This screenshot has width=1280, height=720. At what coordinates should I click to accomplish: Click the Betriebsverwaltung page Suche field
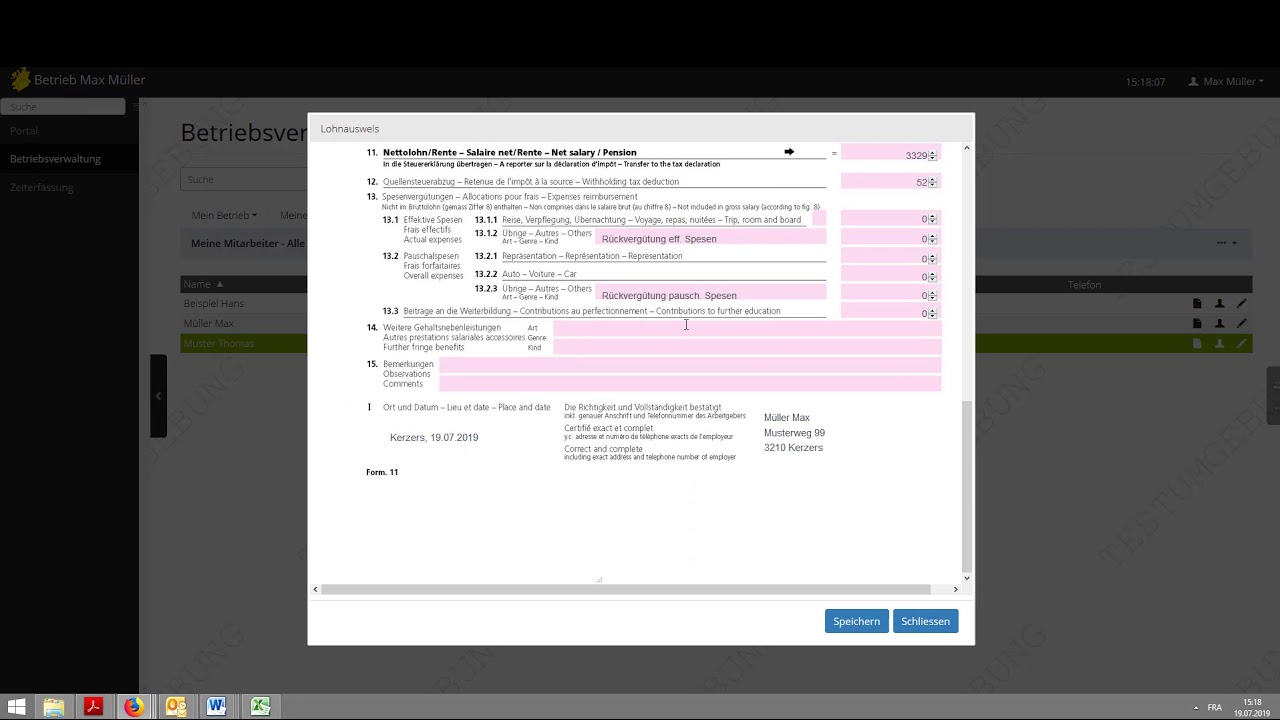[244, 179]
